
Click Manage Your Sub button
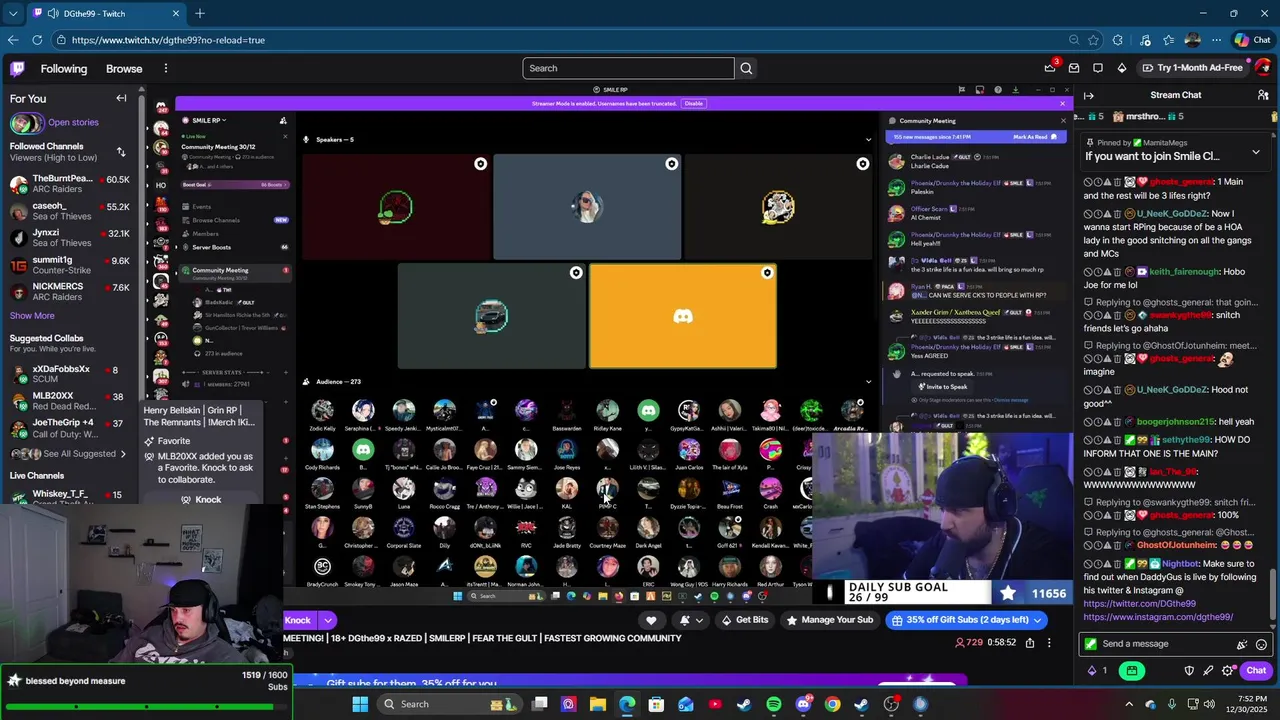[829, 620]
